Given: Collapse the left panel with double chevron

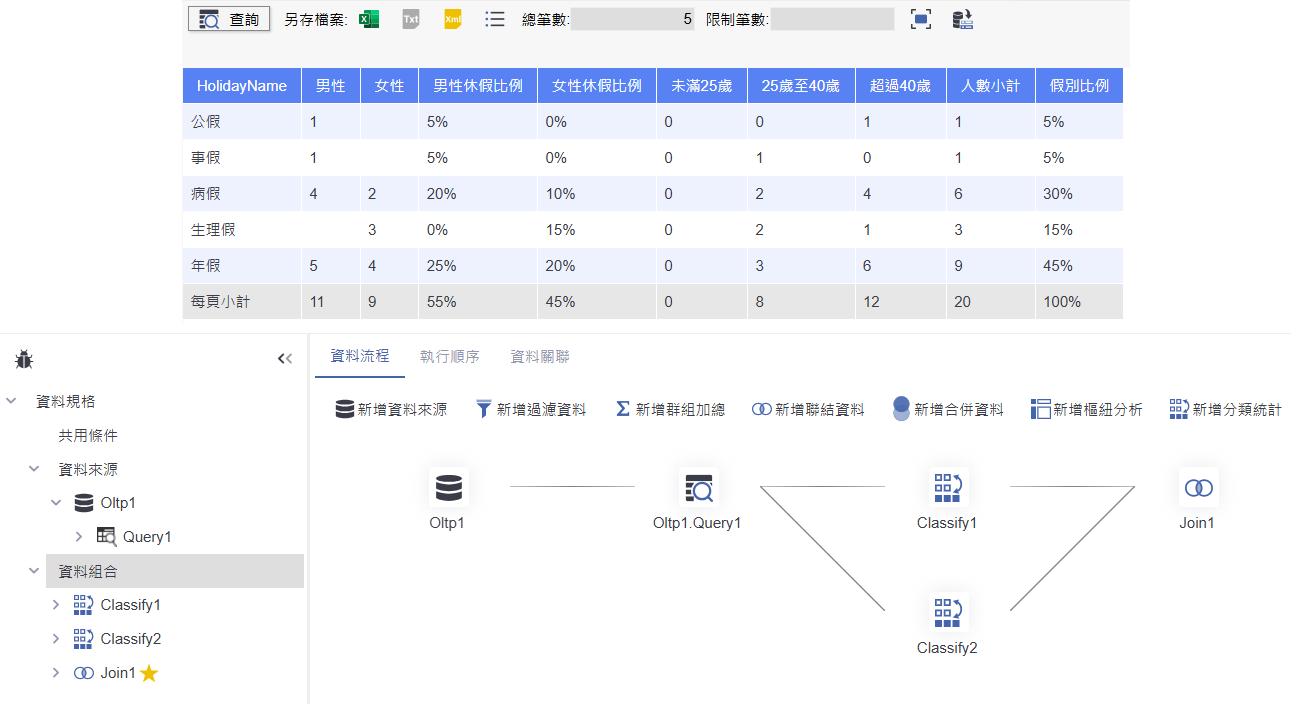Looking at the screenshot, I should (285, 359).
